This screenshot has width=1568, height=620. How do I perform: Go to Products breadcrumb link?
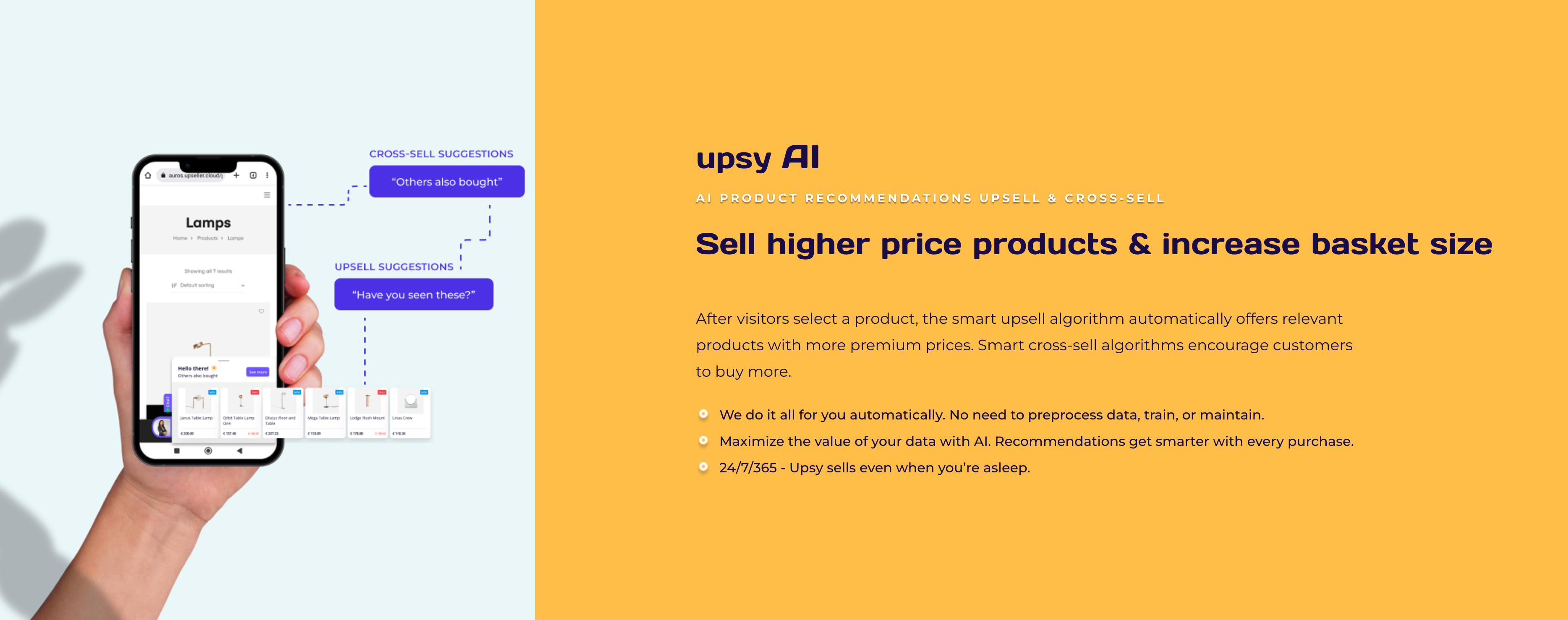click(208, 239)
